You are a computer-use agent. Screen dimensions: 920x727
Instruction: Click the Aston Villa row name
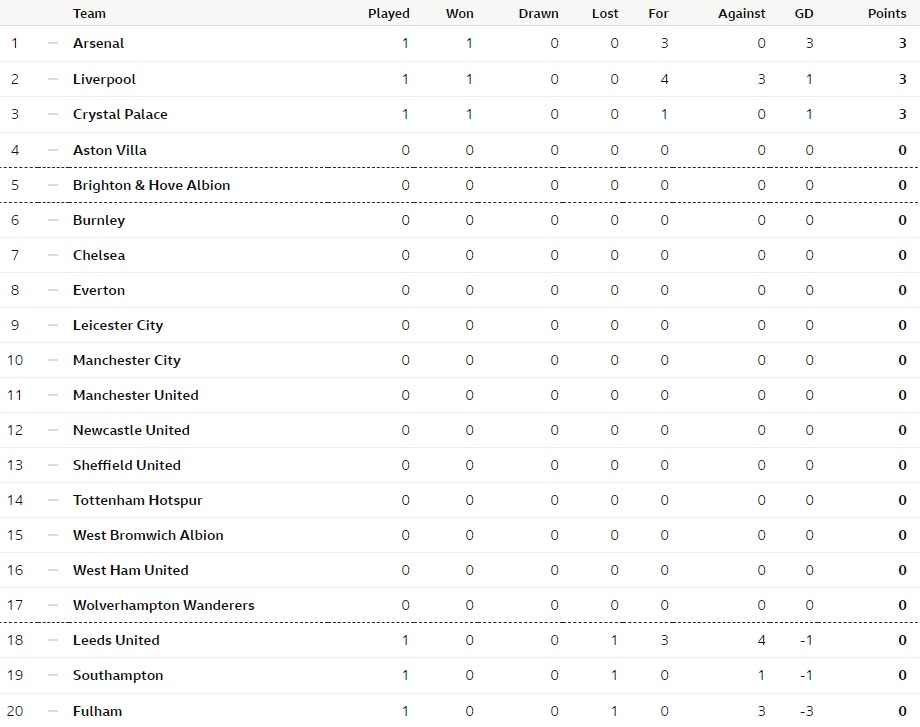pos(109,150)
